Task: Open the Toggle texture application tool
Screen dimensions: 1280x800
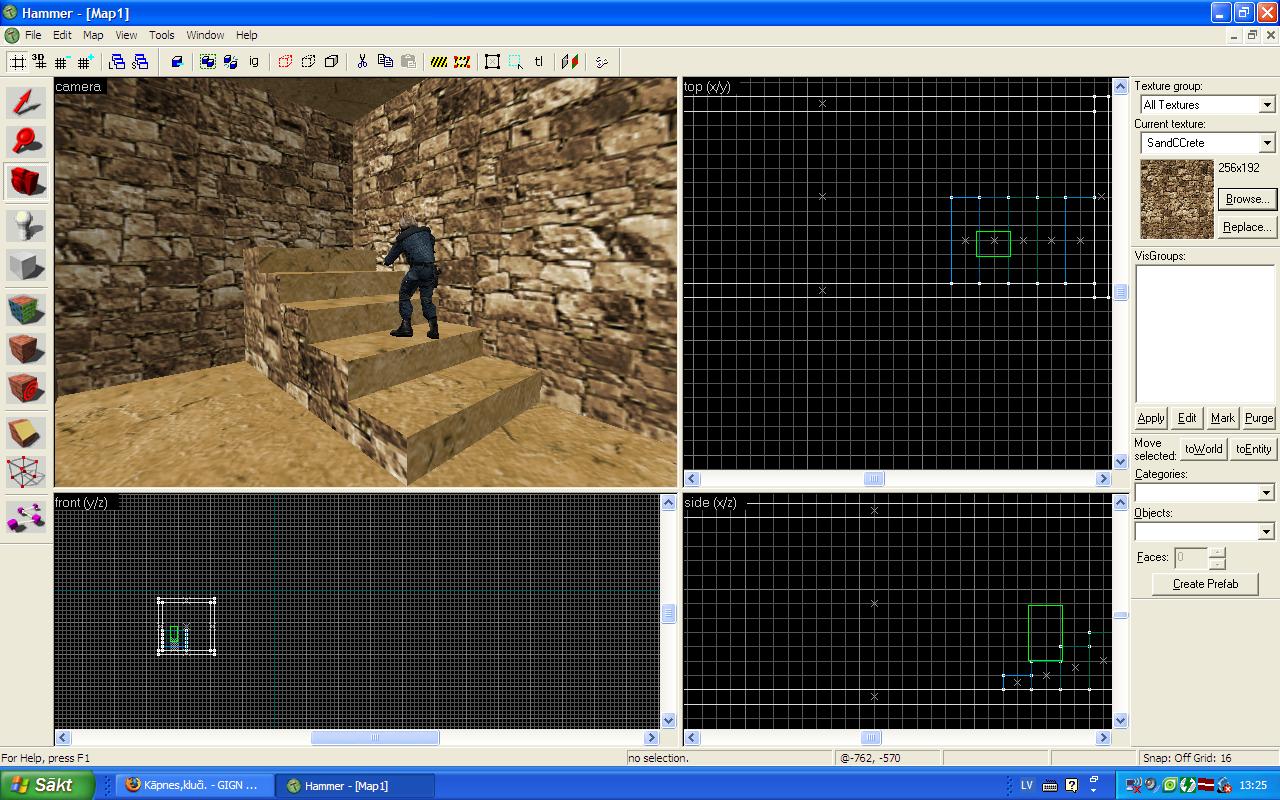Action: [27, 309]
